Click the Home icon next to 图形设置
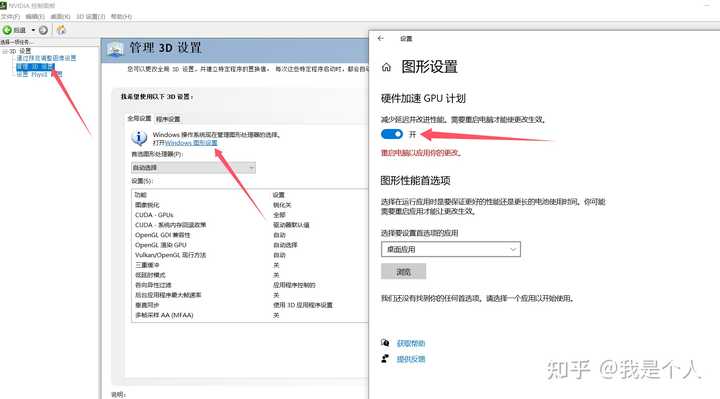The height and width of the screenshot is (399, 720). coord(387,67)
